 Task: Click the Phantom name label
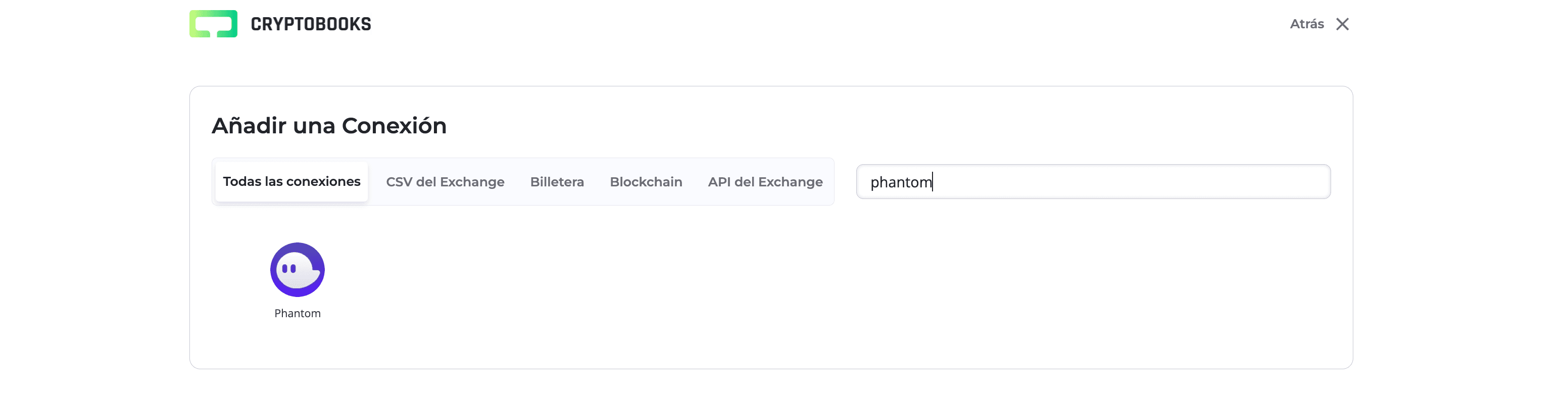pos(297,313)
